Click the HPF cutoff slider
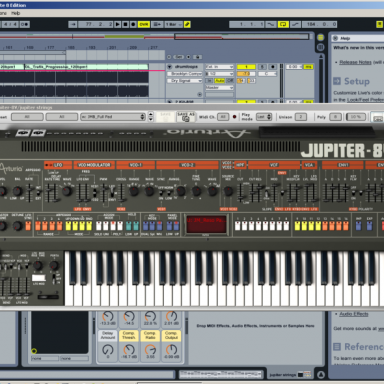The image size is (384, 384). click(x=240, y=193)
